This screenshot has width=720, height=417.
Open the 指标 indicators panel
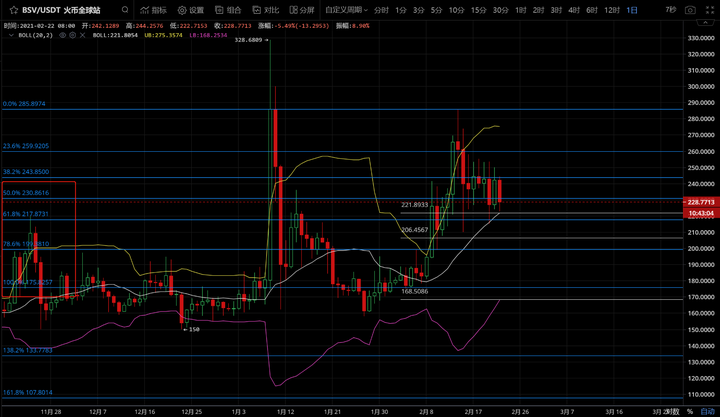pos(154,9)
